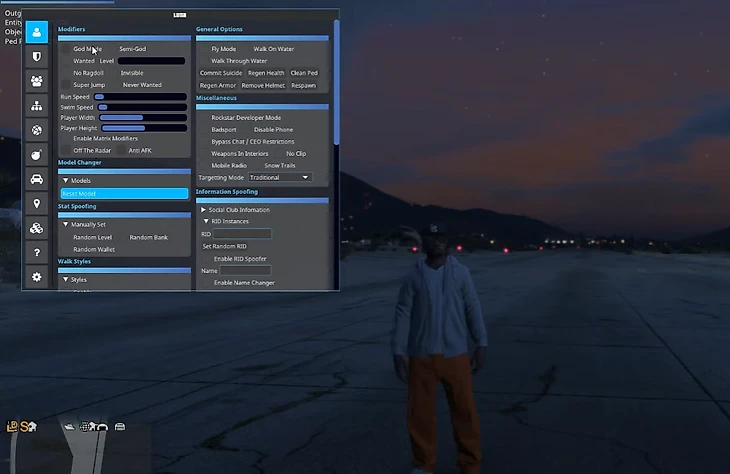The height and width of the screenshot is (474, 730).
Task: Enable the God Mode checkbox
Action: tap(66, 49)
